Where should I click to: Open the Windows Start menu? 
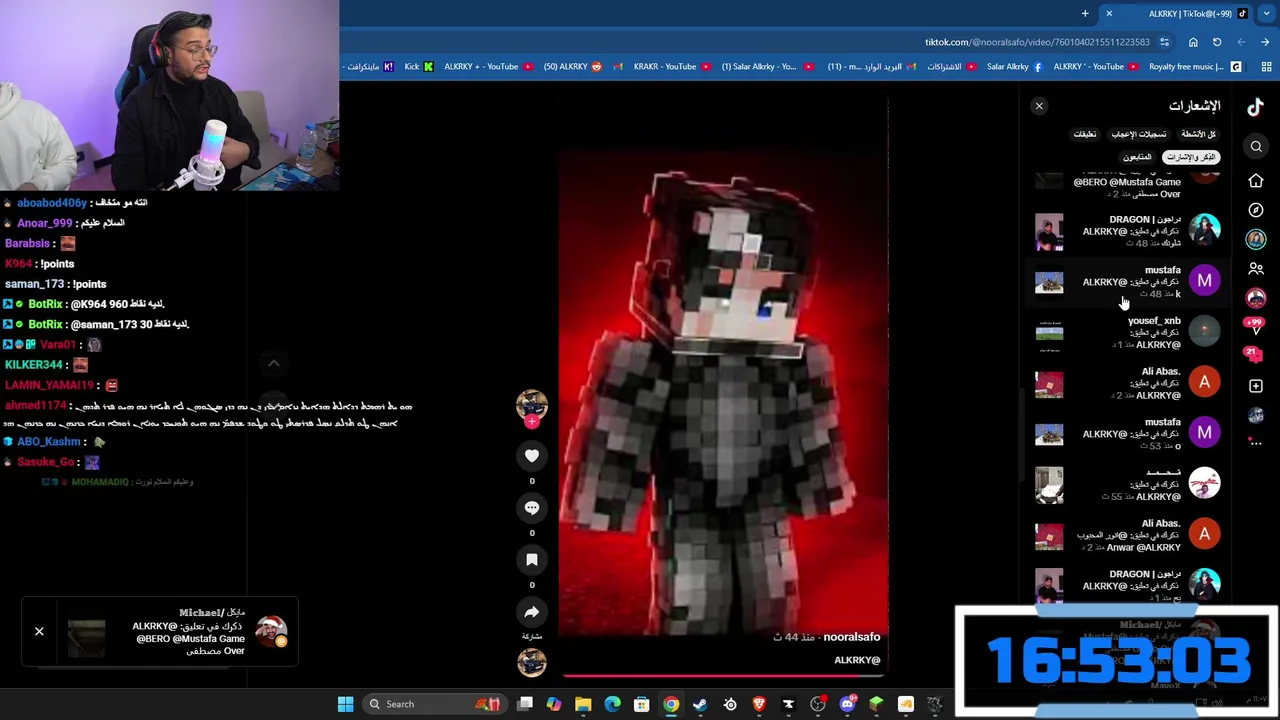(345, 704)
